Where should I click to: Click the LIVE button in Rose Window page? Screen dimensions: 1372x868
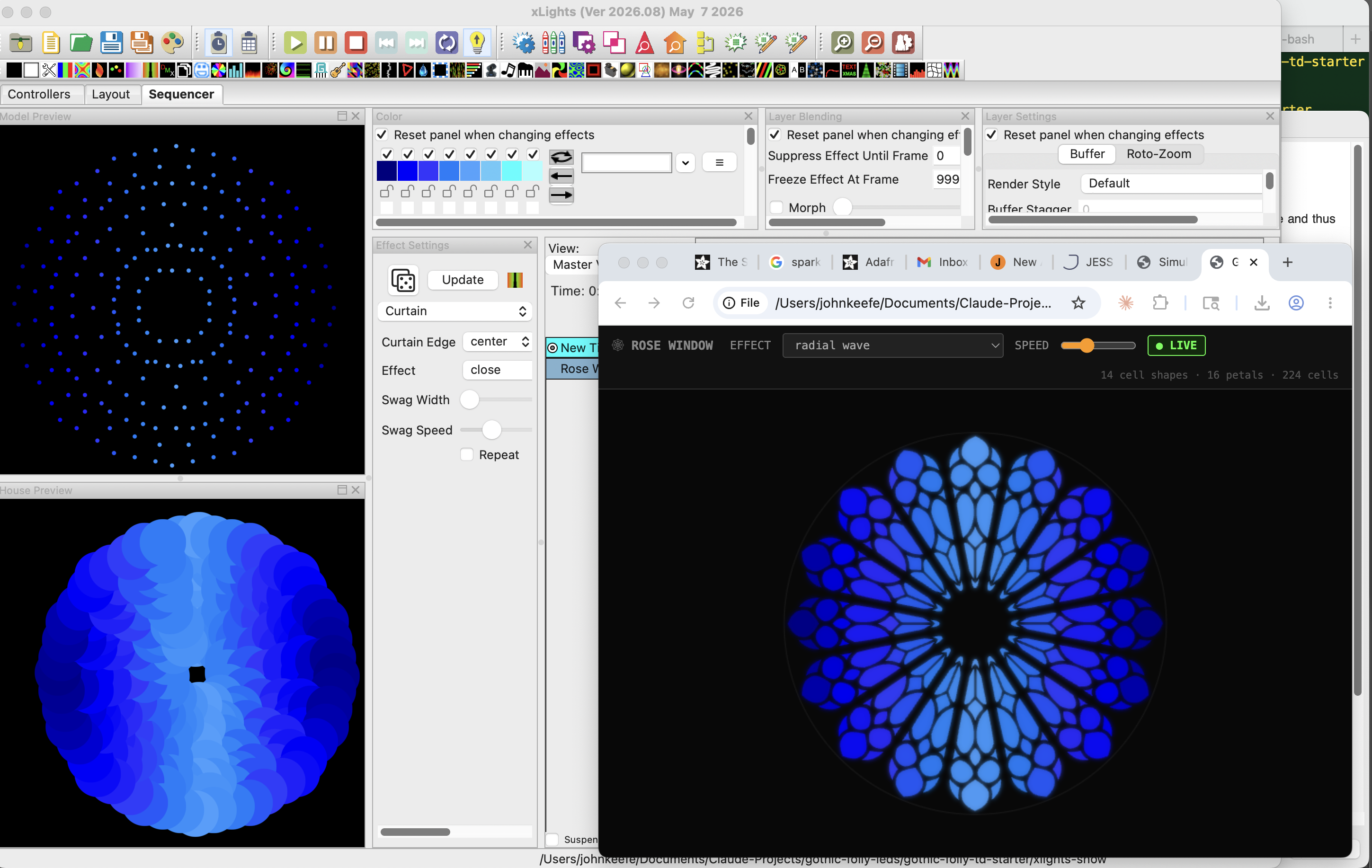1176,345
